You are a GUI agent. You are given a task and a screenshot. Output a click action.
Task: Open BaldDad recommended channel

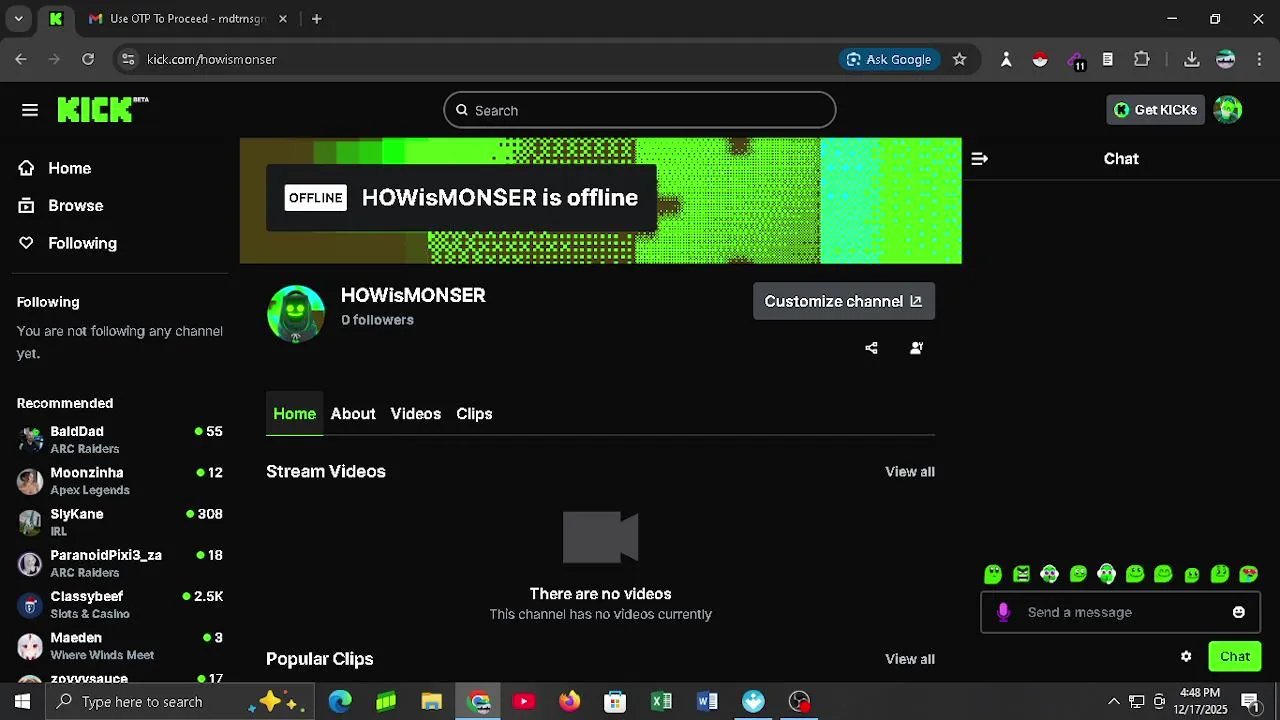click(x=120, y=439)
